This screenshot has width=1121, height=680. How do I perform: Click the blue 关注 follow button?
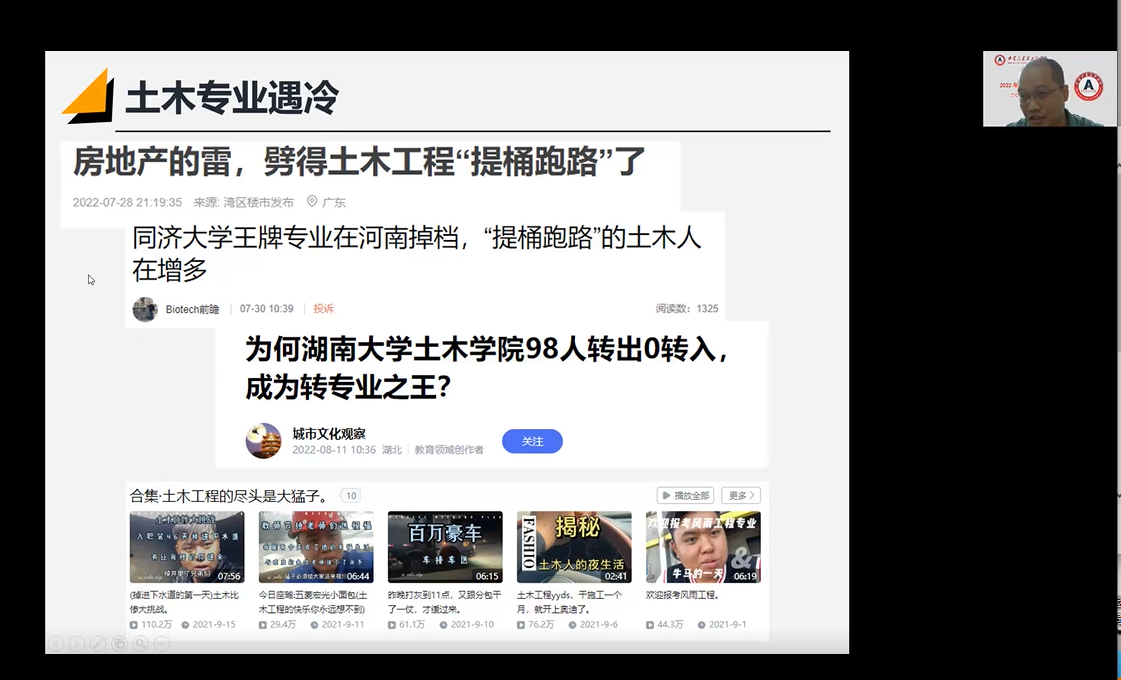532,441
